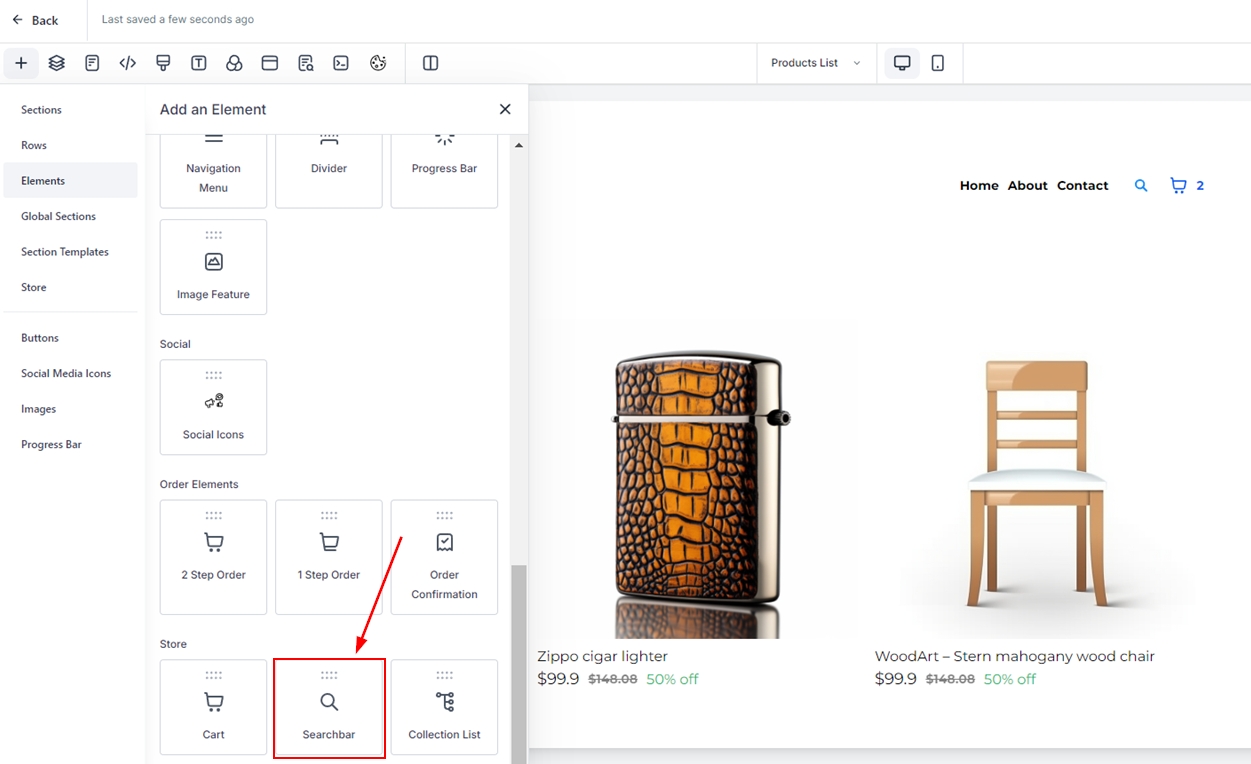
Task: Open Section Templates in left sidebar
Action: (64, 252)
